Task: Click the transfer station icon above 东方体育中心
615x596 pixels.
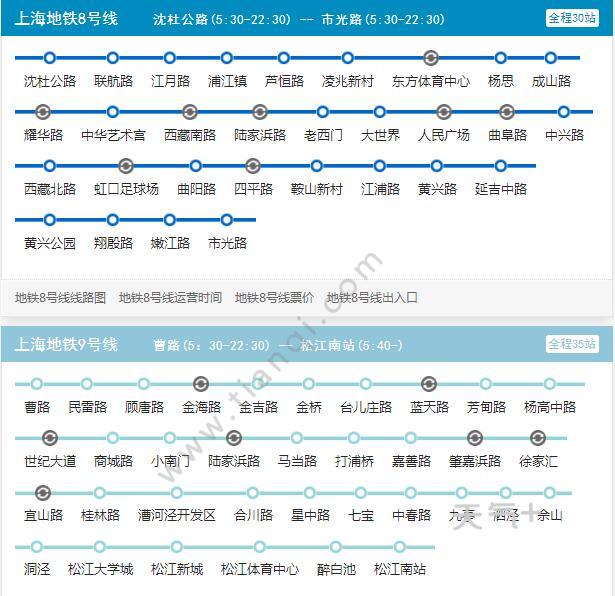Action: pyautogui.click(x=431, y=58)
